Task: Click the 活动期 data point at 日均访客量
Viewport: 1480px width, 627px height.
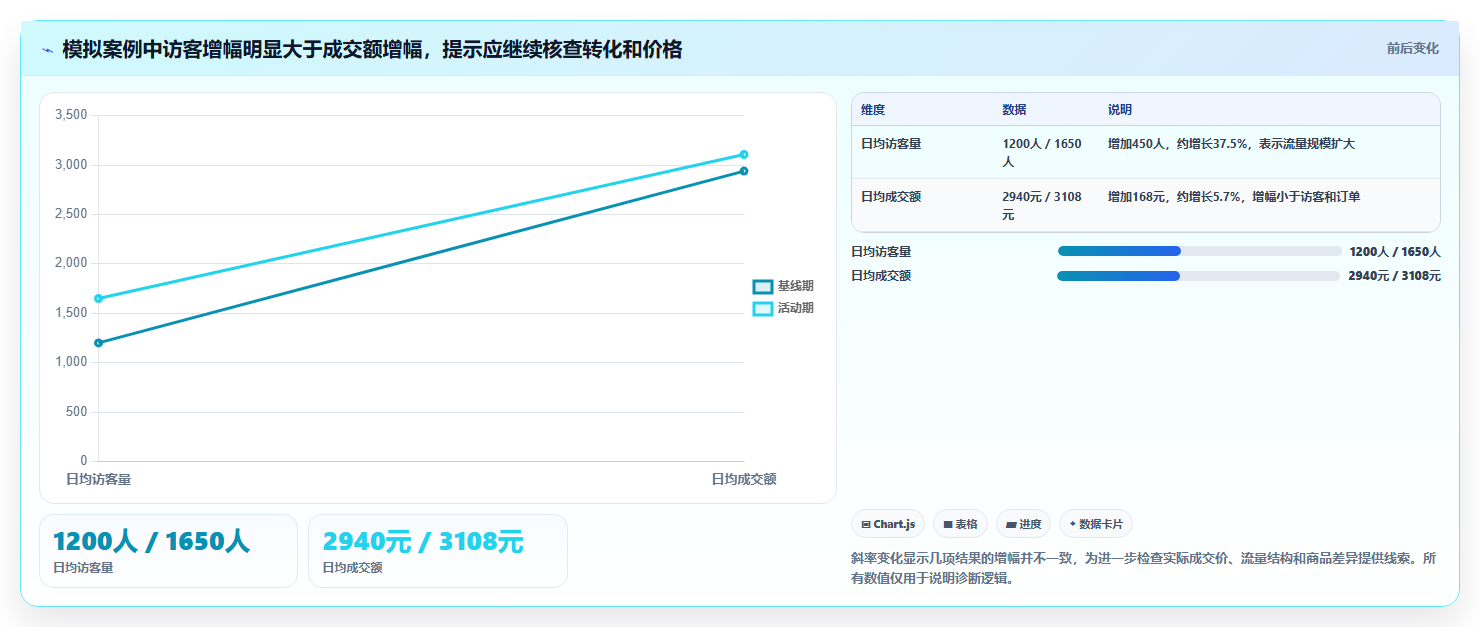Action: [x=98, y=298]
